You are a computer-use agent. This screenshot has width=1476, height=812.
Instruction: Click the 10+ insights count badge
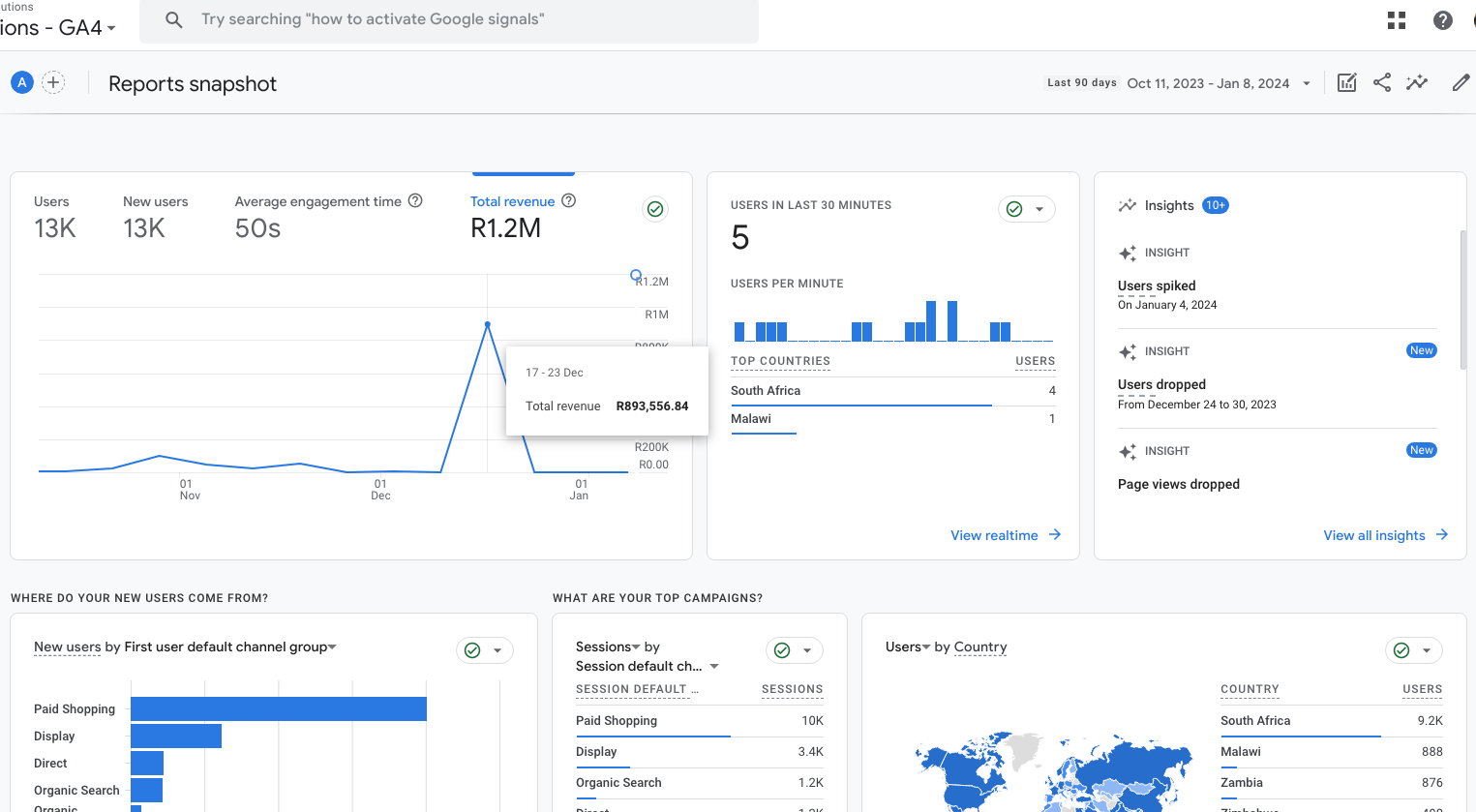pos(1216,205)
